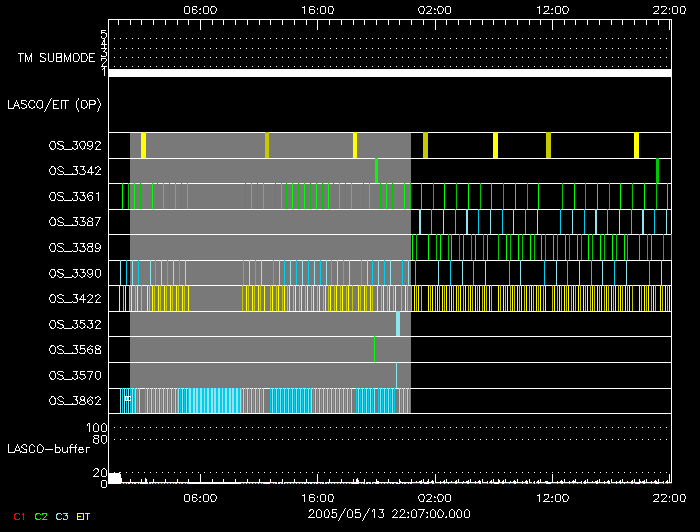Click the white buffer spike at plot bottom-left
Screen dimensions: 700x532
(115, 478)
